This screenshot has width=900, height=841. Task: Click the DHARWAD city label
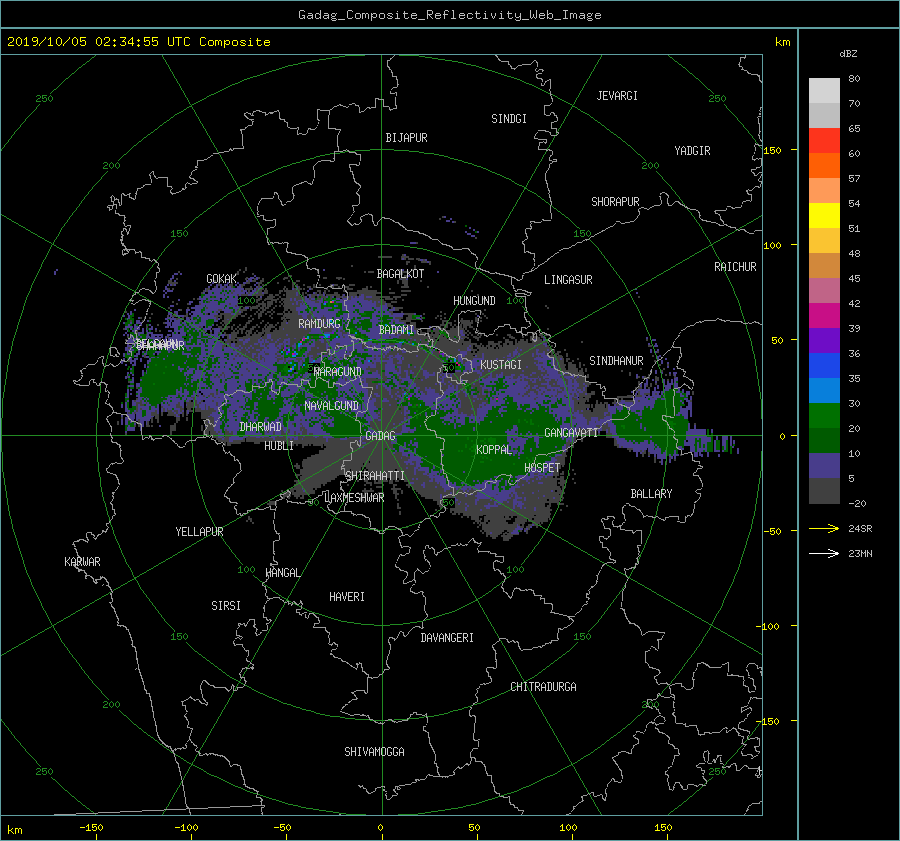(x=260, y=427)
